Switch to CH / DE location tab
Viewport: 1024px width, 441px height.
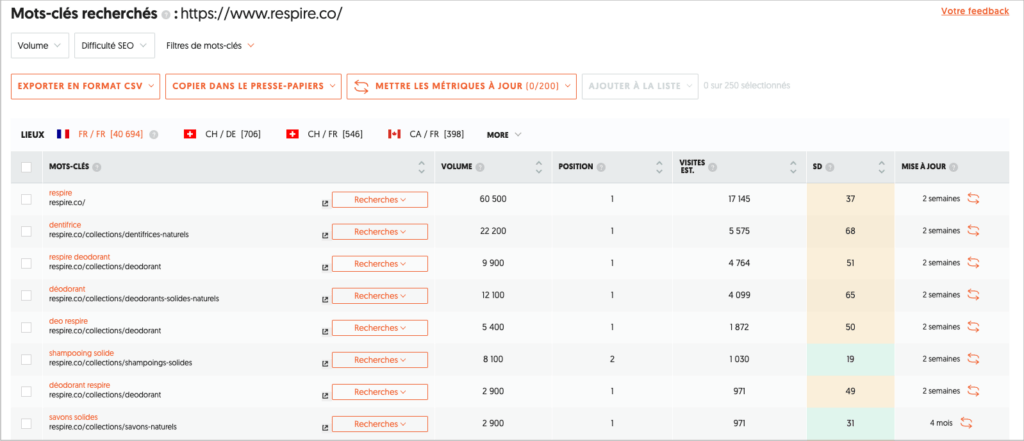[x=223, y=135]
